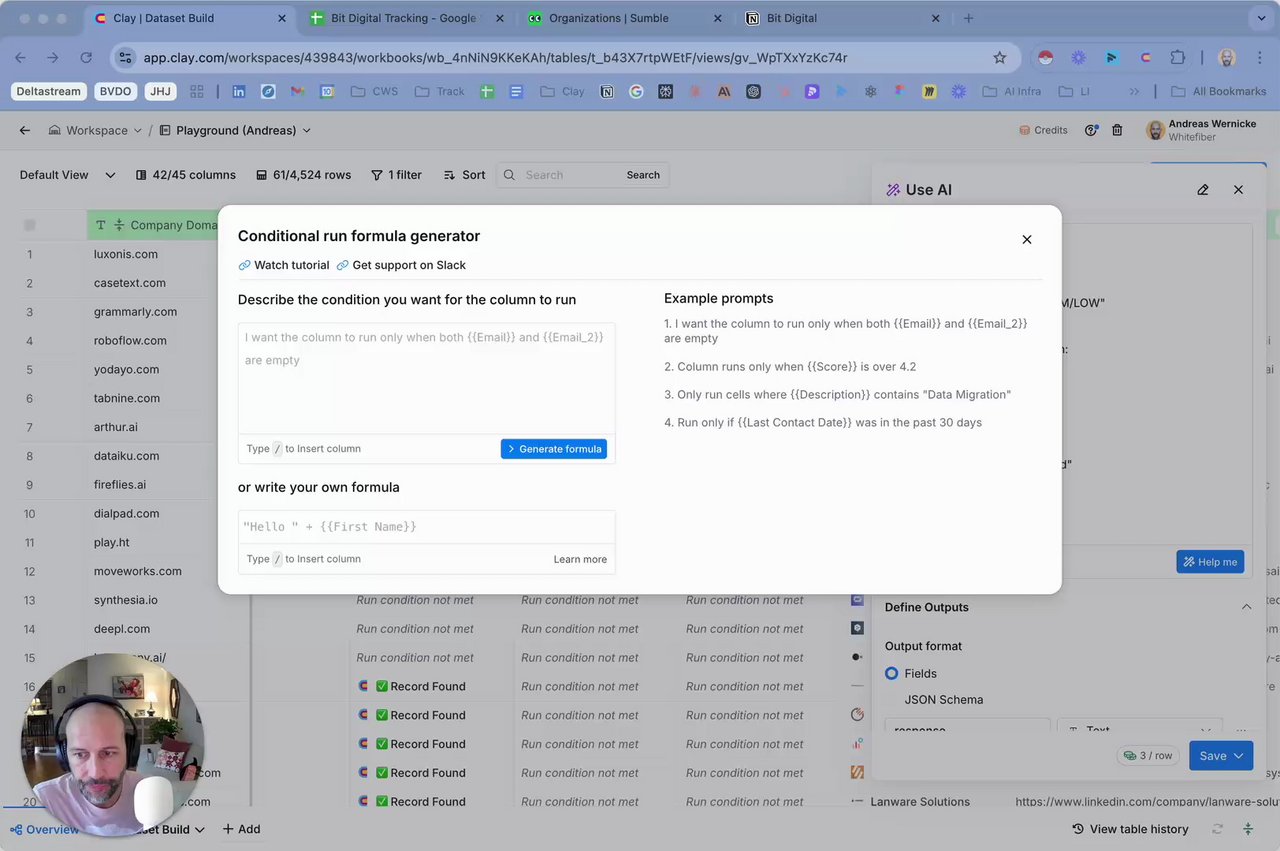Click the help icon beside Credits
Screen dimensions: 1280x851
tap(1091, 130)
